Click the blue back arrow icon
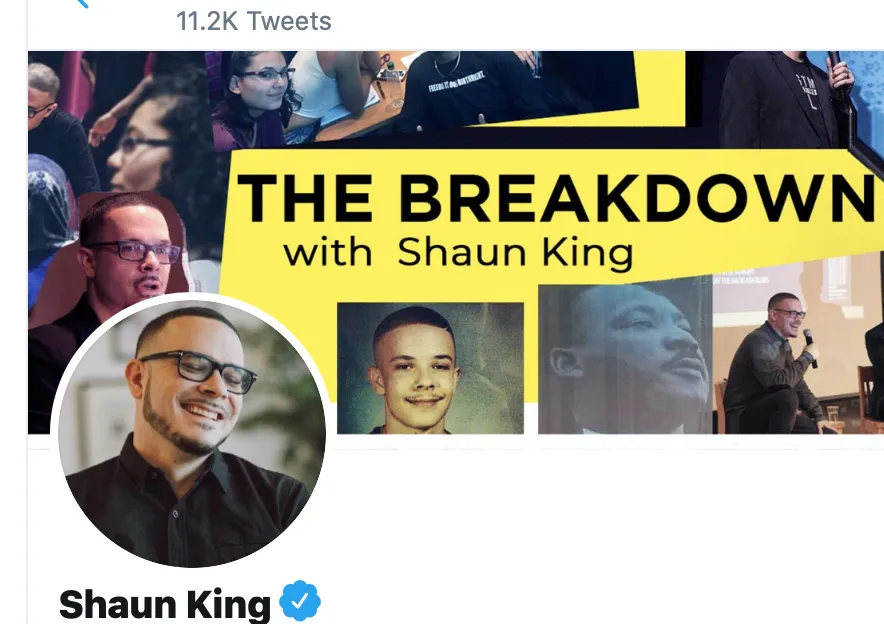The width and height of the screenshot is (884, 624). point(83,3)
